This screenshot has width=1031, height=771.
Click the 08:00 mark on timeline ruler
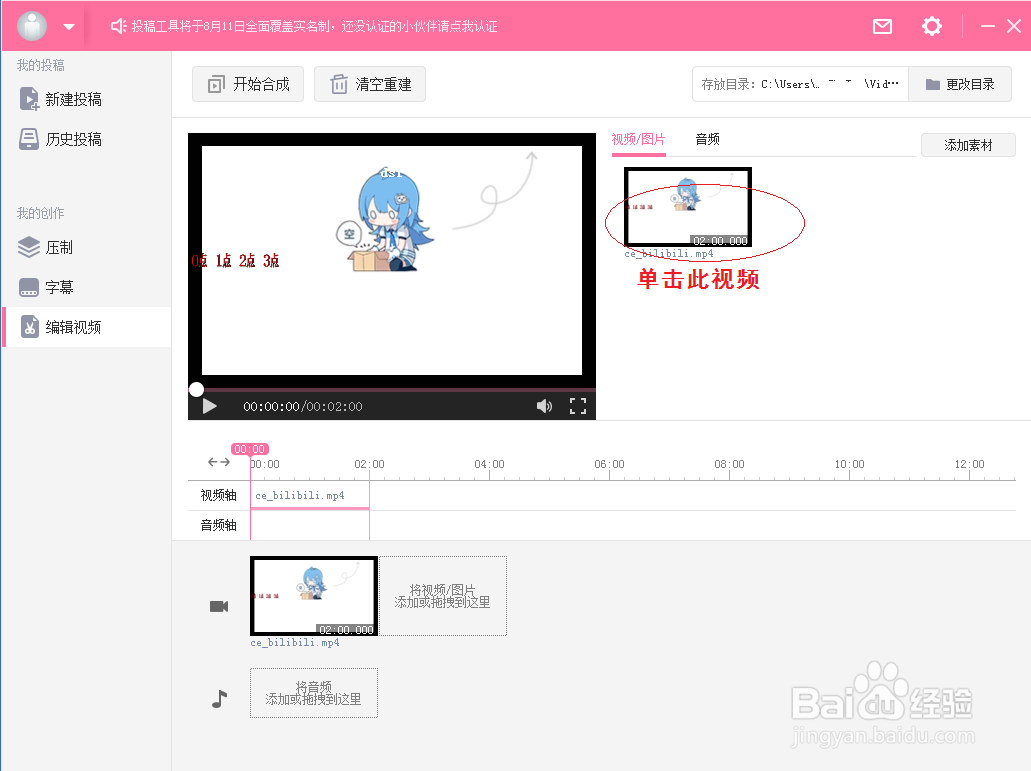[729, 464]
